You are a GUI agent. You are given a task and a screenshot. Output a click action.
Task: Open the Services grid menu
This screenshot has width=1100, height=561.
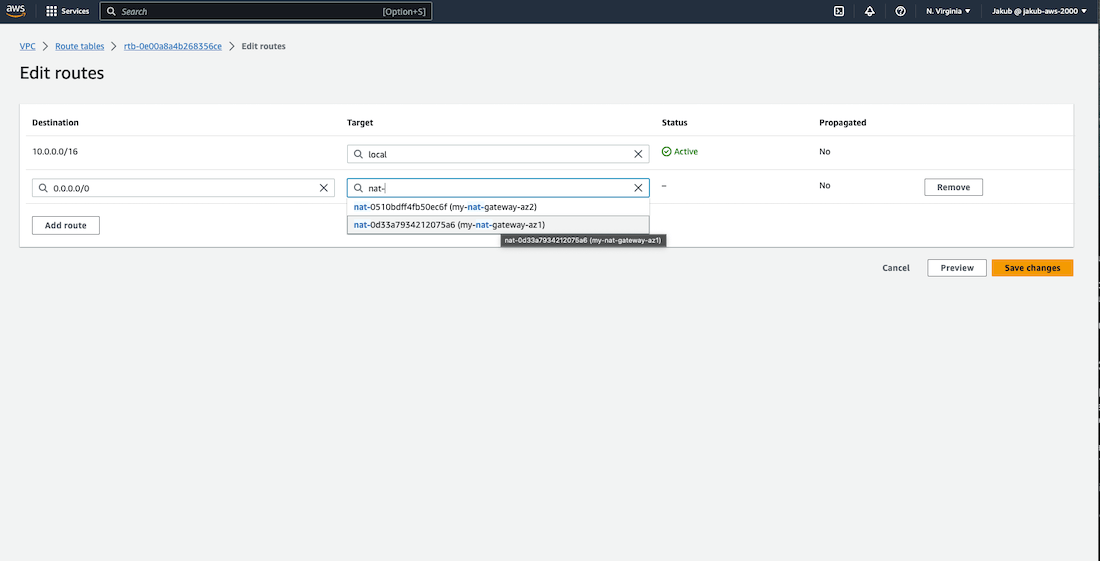pos(67,11)
